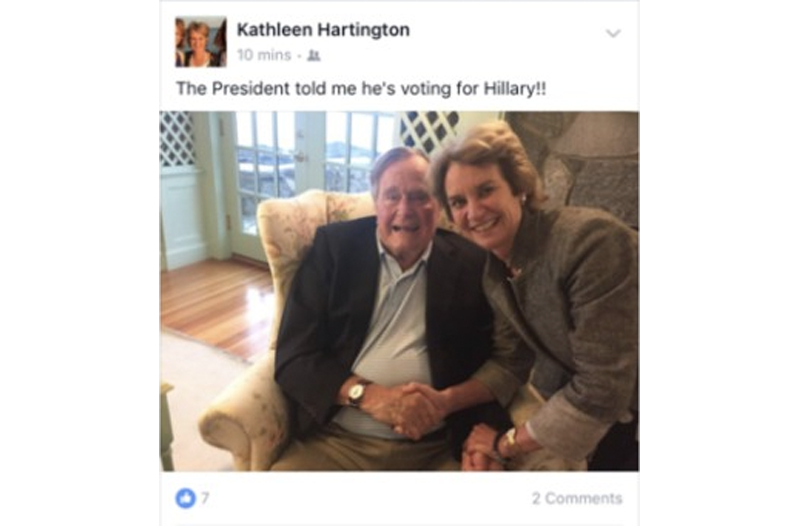Image resolution: width=800 pixels, height=526 pixels.
Task: Click the clasped handshake in the photo
Action: [x=414, y=411]
